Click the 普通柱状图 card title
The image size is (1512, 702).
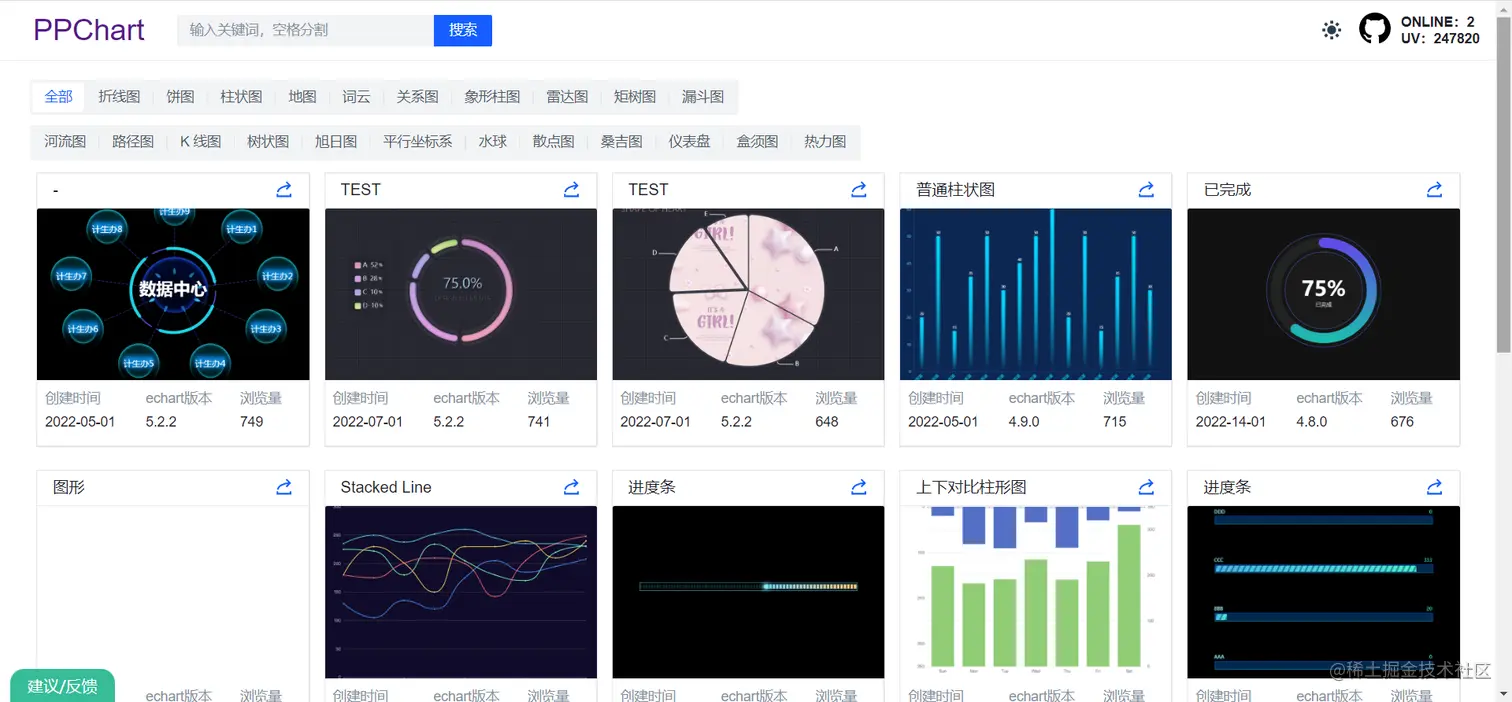(x=955, y=189)
